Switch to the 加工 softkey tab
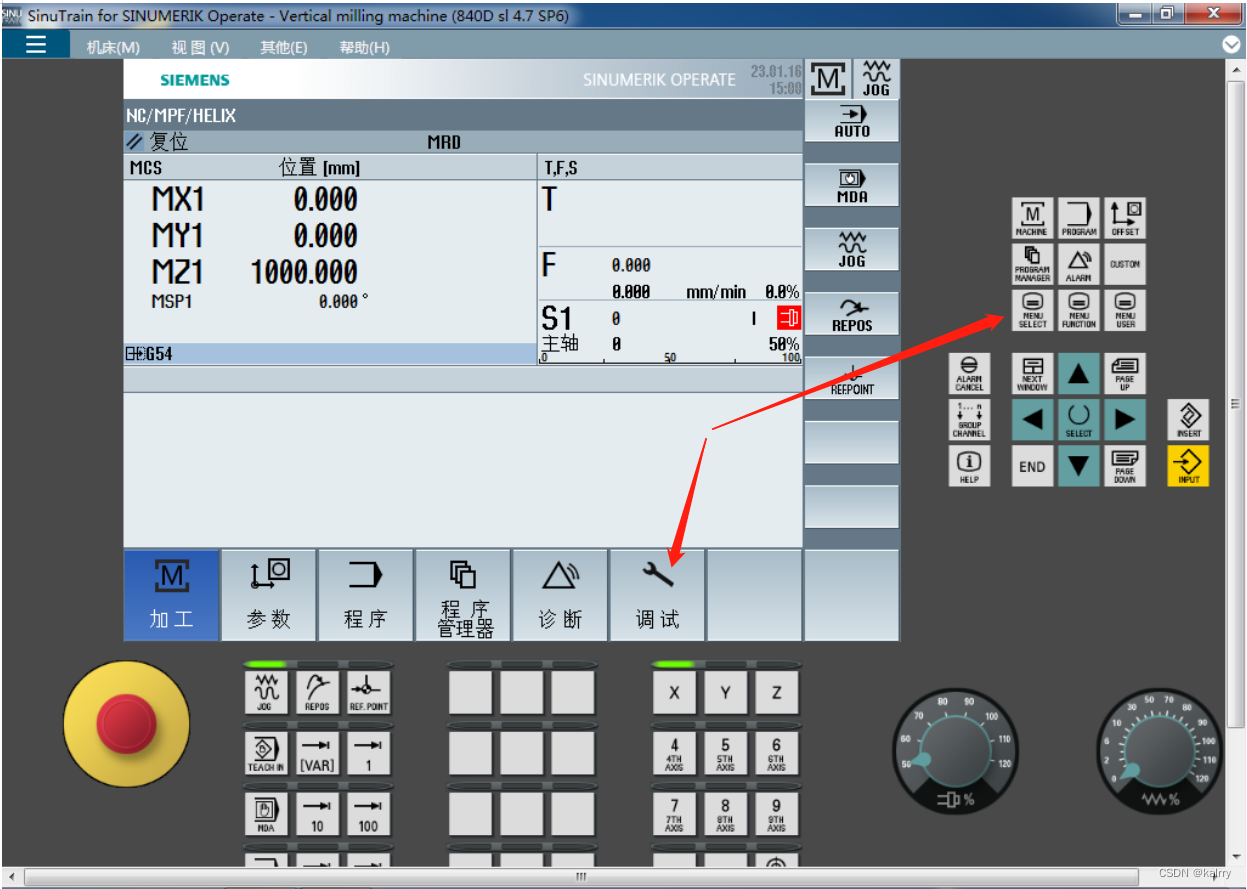 171,595
